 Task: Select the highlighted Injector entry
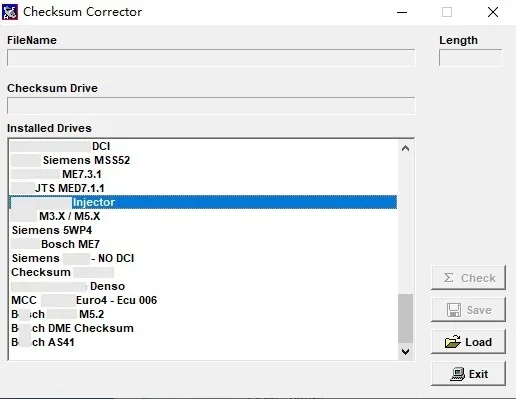(203, 202)
